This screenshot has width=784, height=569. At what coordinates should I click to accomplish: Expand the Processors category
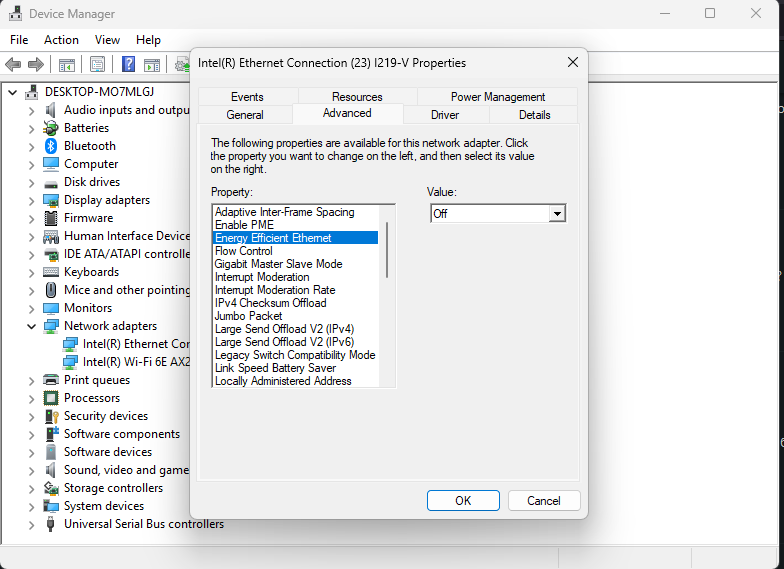point(32,399)
